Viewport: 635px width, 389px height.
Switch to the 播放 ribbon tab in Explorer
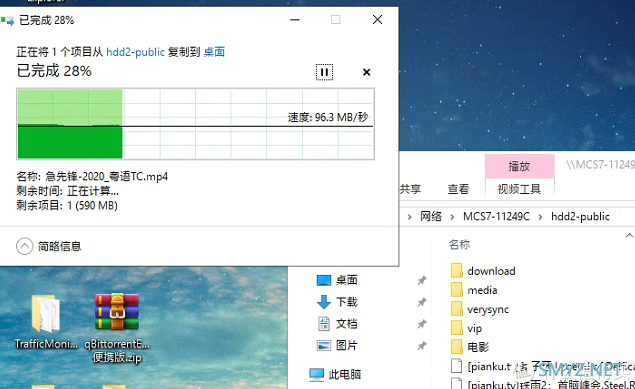tap(519, 166)
